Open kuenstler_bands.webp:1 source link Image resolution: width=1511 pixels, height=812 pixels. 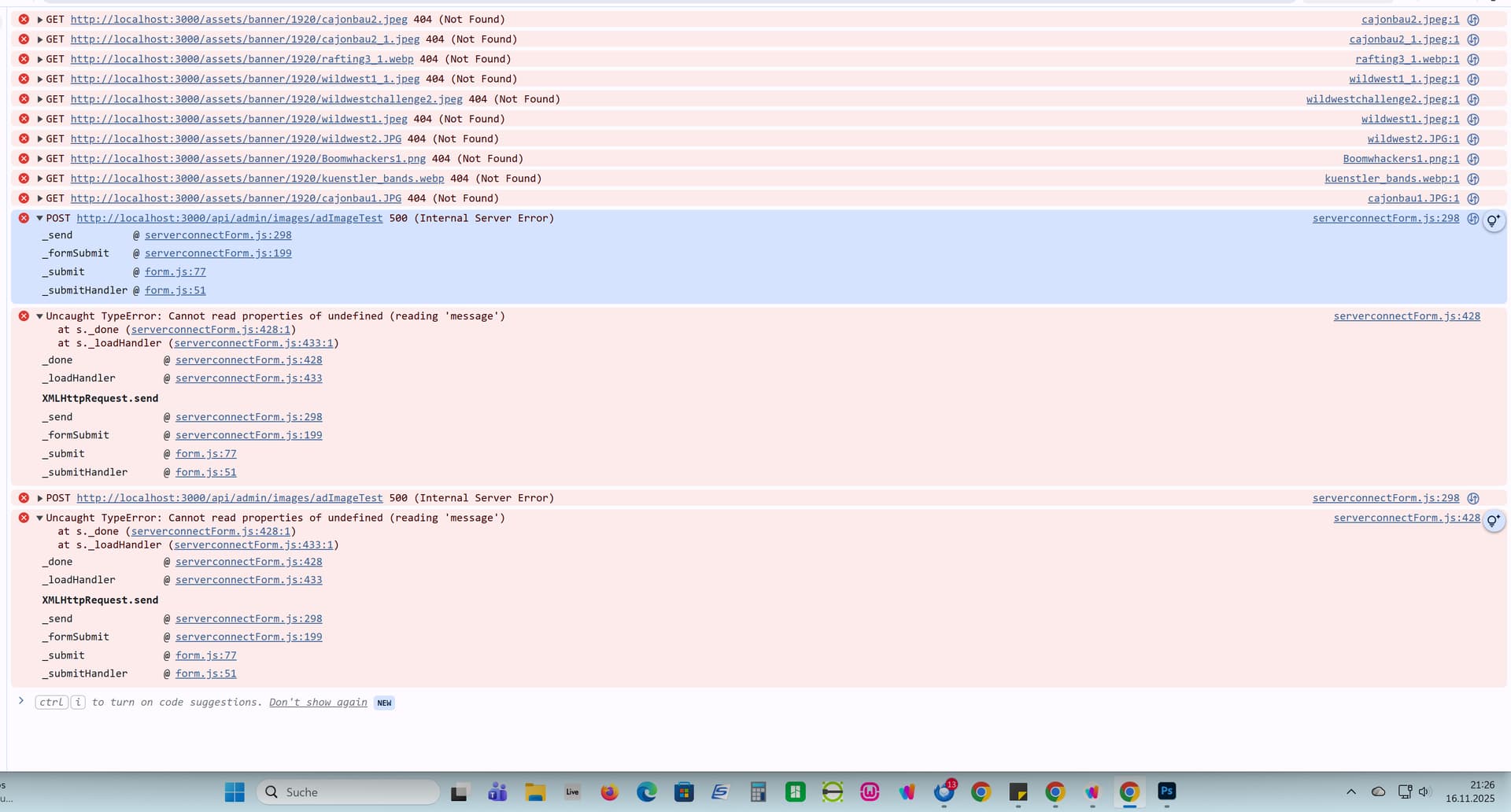point(1391,179)
